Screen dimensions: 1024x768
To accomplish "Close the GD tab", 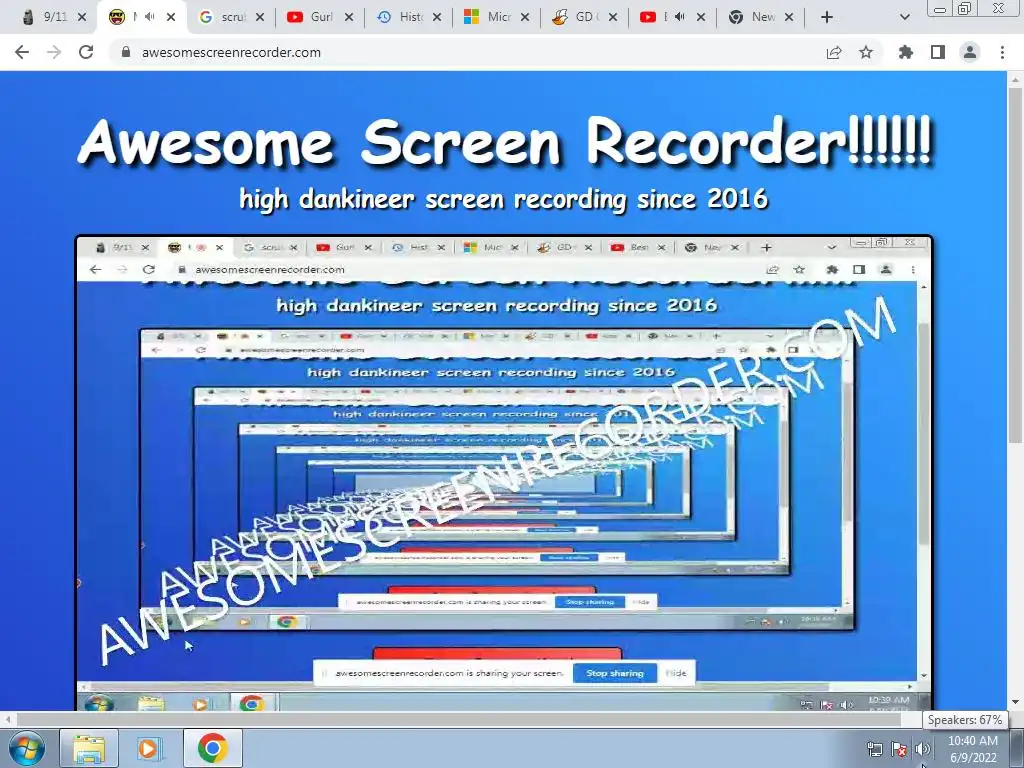I will point(613,17).
